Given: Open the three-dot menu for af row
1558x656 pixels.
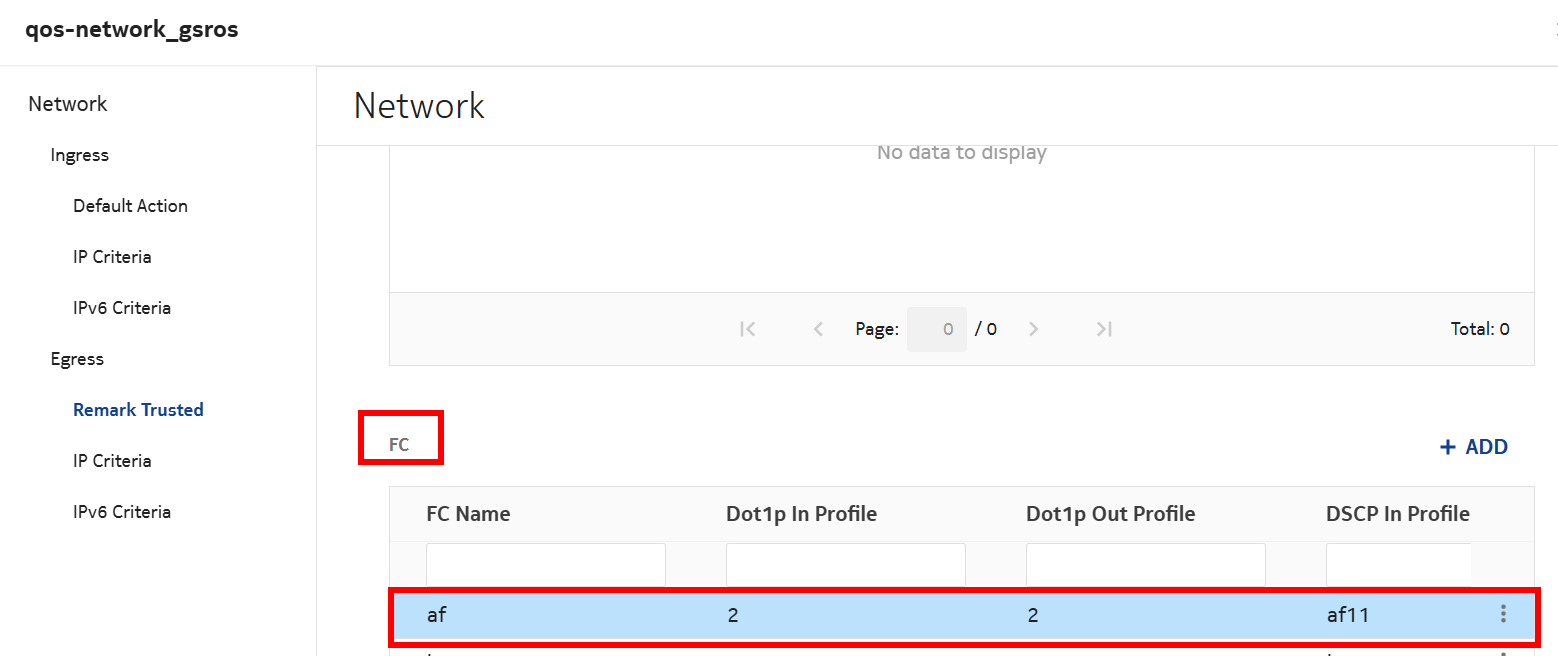Looking at the screenshot, I should (x=1503, y=614).
